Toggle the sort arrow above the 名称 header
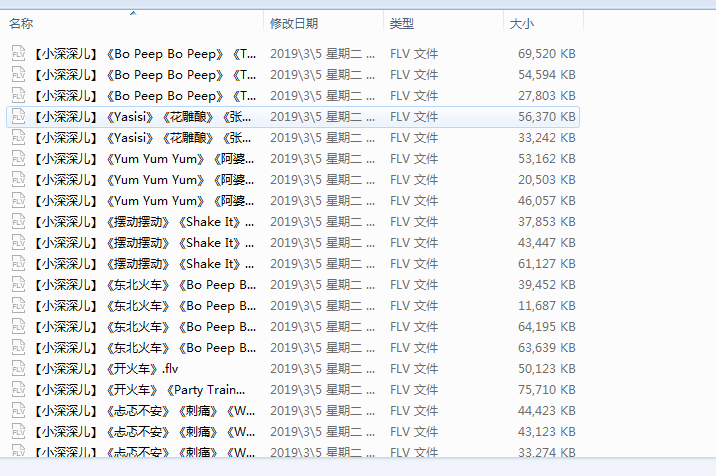716x476 pixels. click(x=133, y=13)
